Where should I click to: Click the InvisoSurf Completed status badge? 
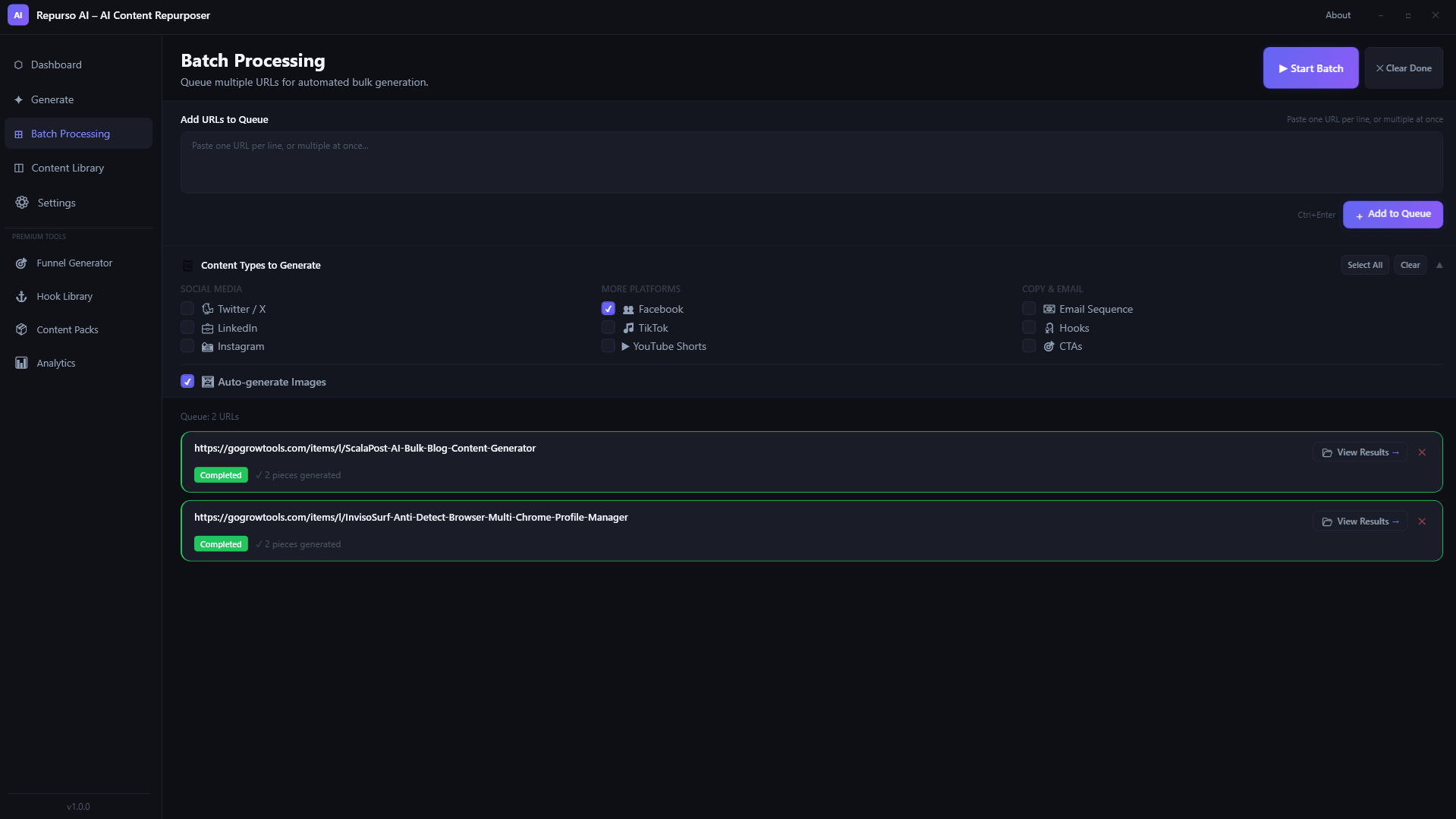(221, 544)
